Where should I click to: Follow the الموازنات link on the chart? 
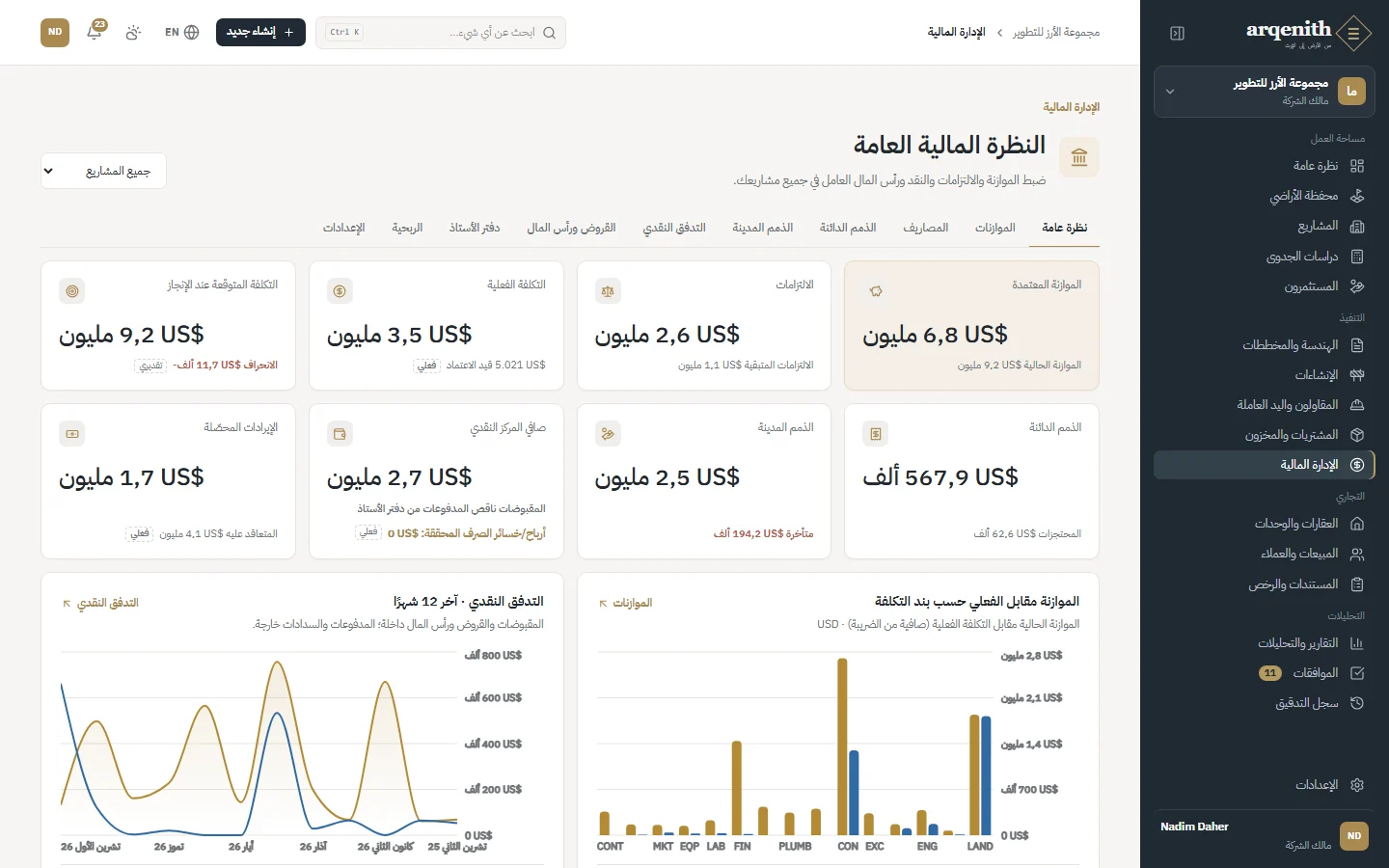coord(625,603)
